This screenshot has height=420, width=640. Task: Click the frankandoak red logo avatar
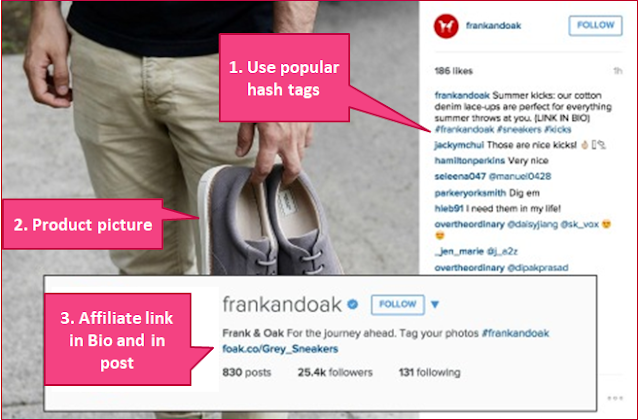click(x=446, y=26)
